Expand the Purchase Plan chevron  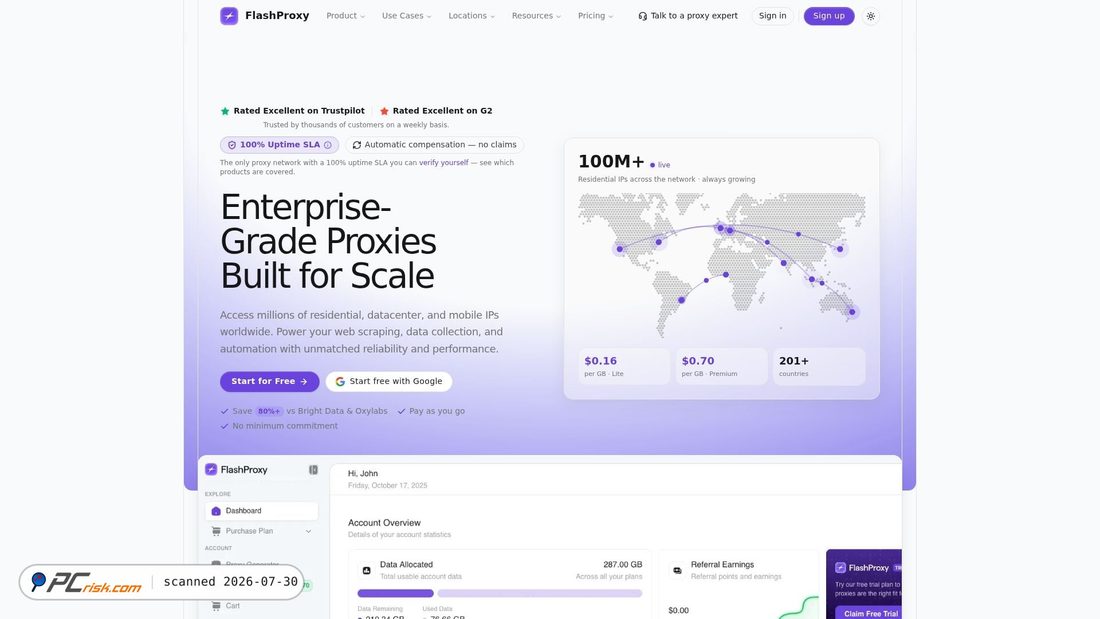(x=308, y=531)
